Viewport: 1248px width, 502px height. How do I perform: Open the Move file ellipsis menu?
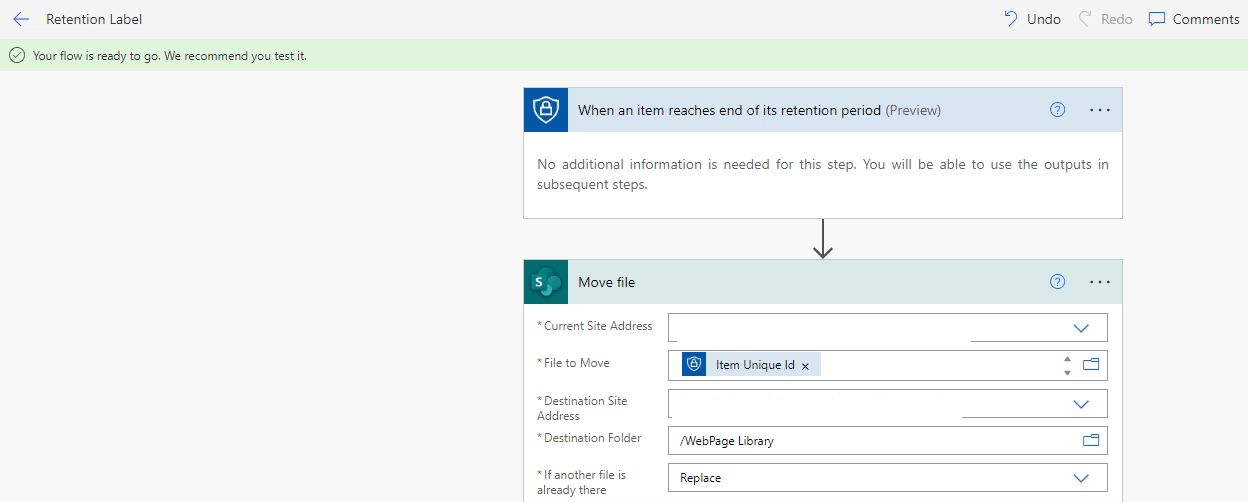1100,282
